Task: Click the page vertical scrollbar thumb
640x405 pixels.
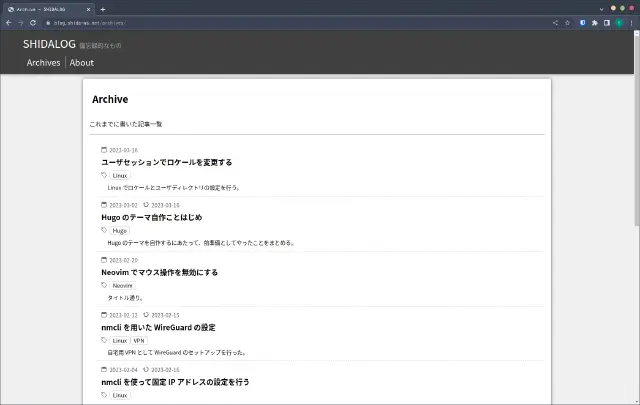Action: pyautogui.click(x=636, y=131)
